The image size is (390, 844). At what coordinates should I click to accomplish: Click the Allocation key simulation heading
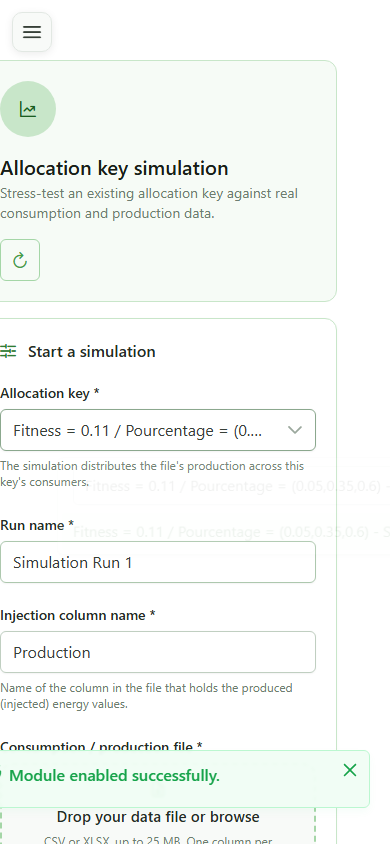pos(114,168)
